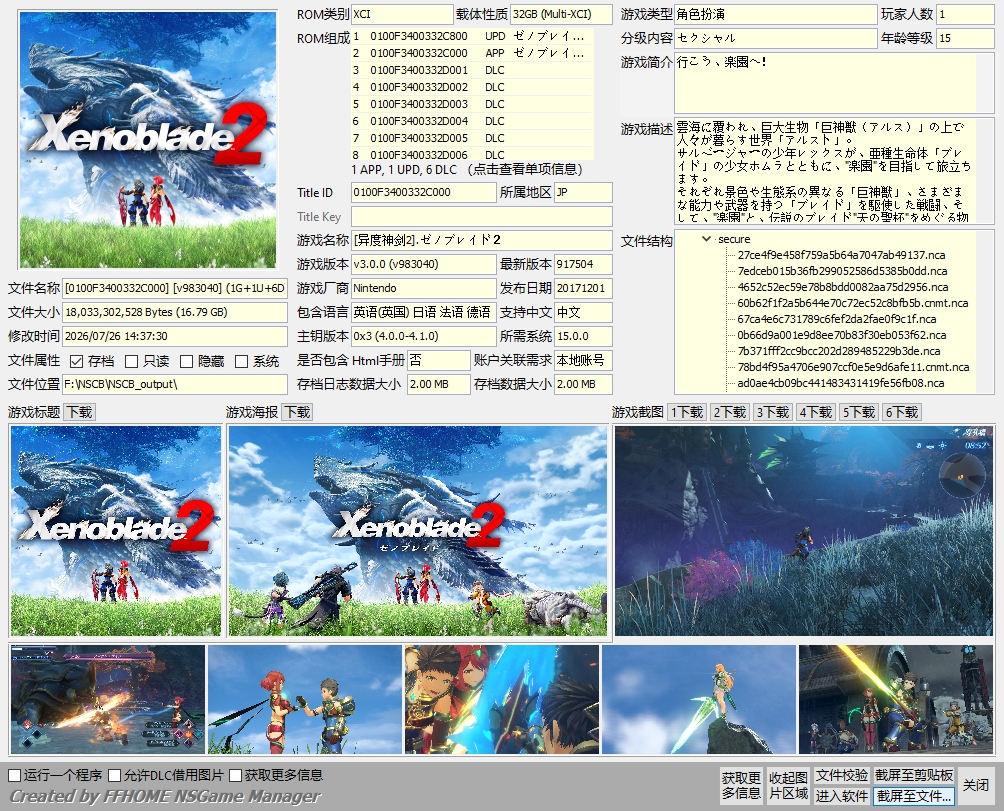Click the 收起图片区域 button

click(x=788, y=785)
